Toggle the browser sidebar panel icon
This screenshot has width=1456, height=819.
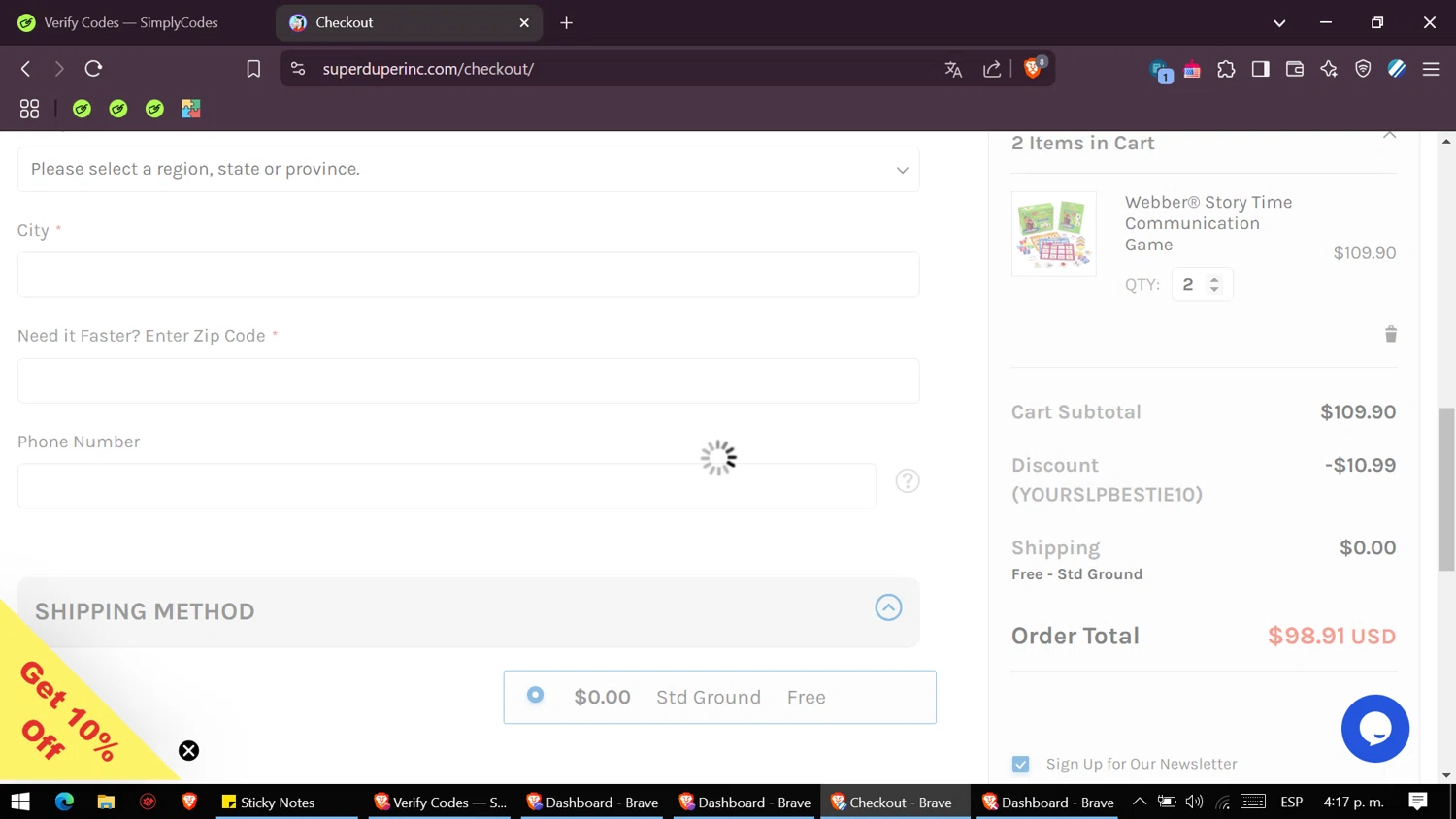click(1260, 69)
